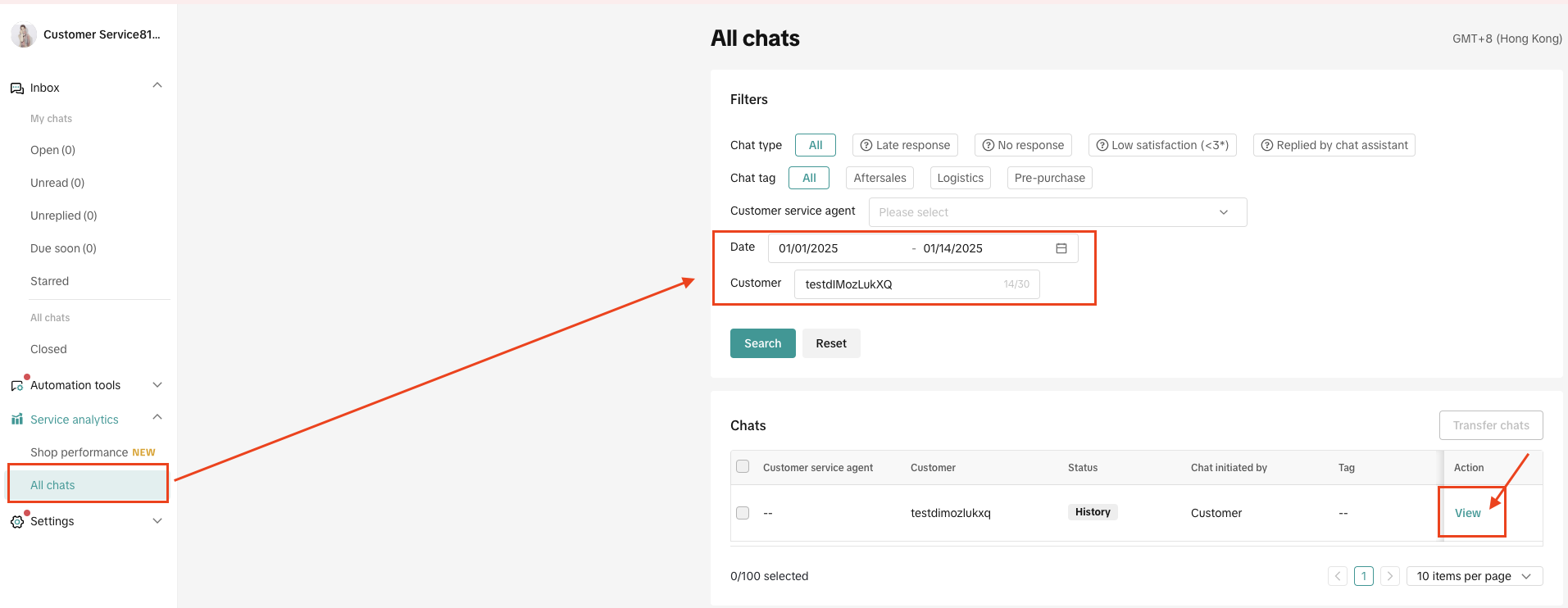
Task: Open All chats under Service analytics
Action: (x=52, y=485)
